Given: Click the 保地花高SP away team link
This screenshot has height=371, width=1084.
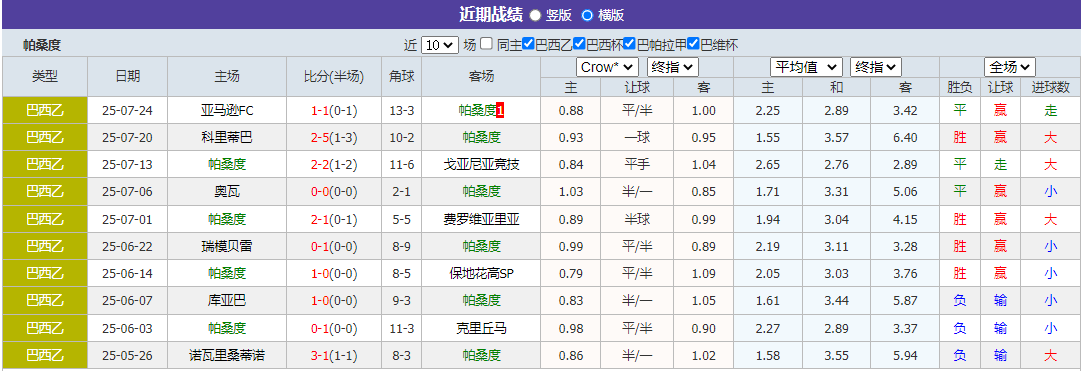Looking at the screenshot, I should click(x=481, y=274).
